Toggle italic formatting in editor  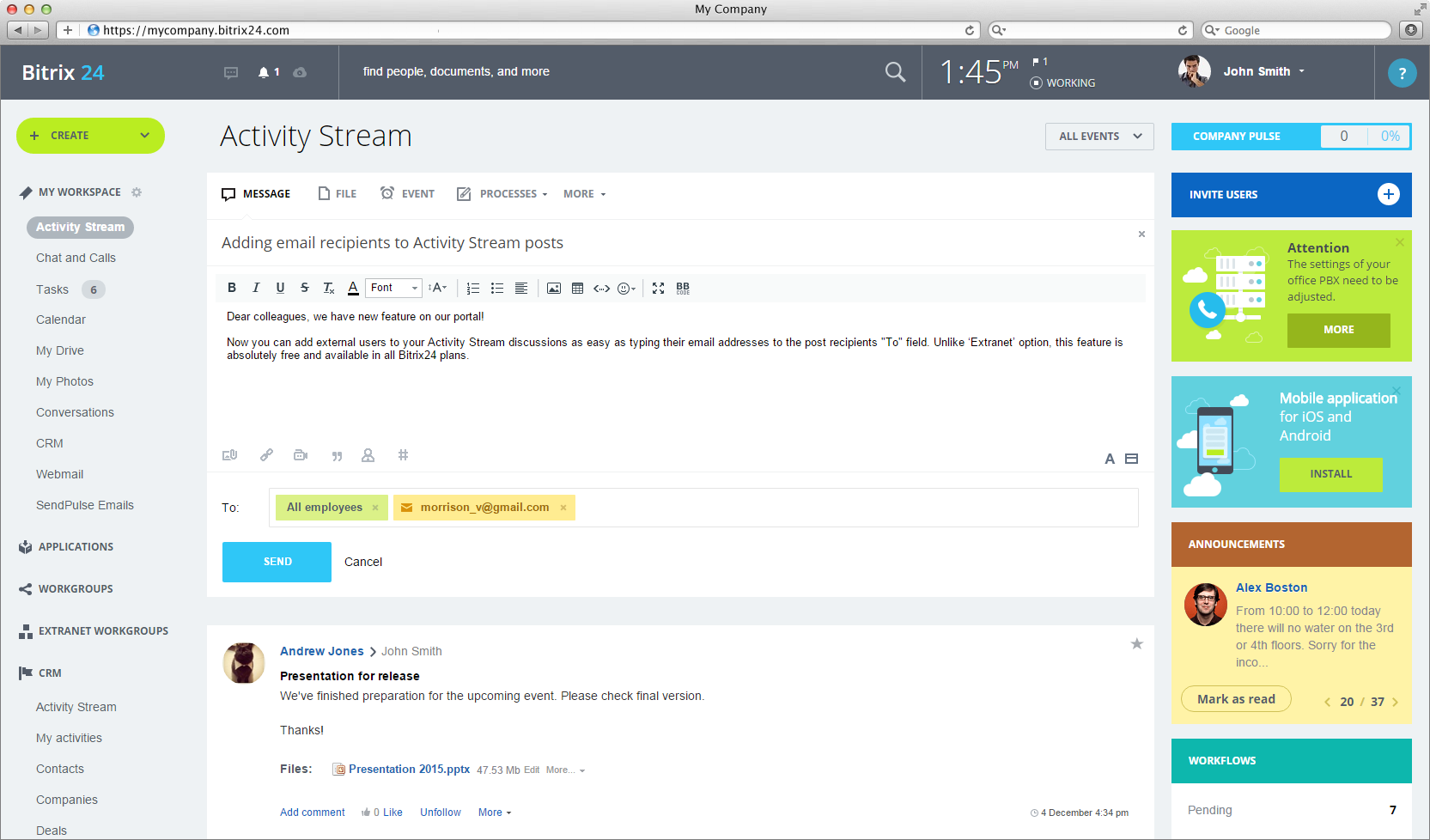pos(256,288)
